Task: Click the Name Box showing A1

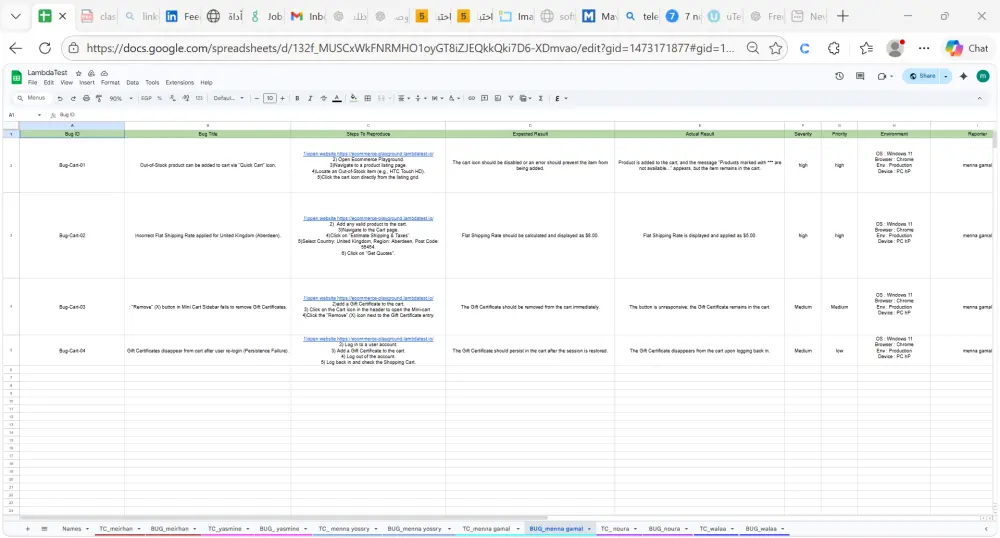Action: point(24,115)
